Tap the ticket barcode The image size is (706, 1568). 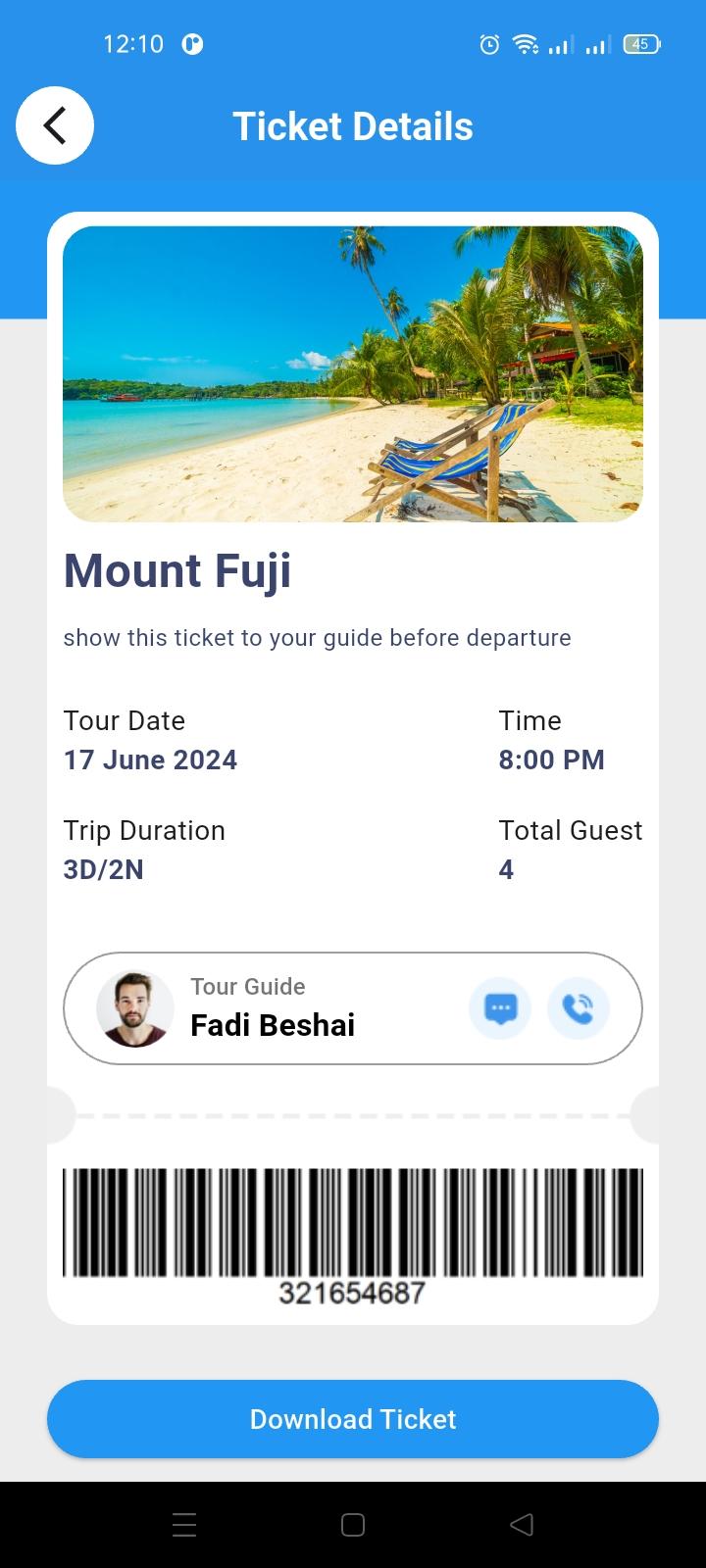click(353, 1221)
